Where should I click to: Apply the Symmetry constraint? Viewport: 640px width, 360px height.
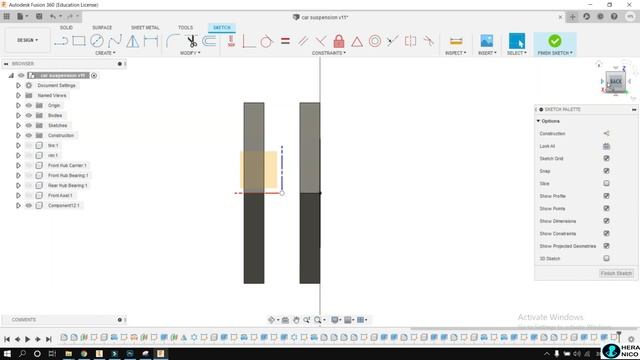click(411, 41)
